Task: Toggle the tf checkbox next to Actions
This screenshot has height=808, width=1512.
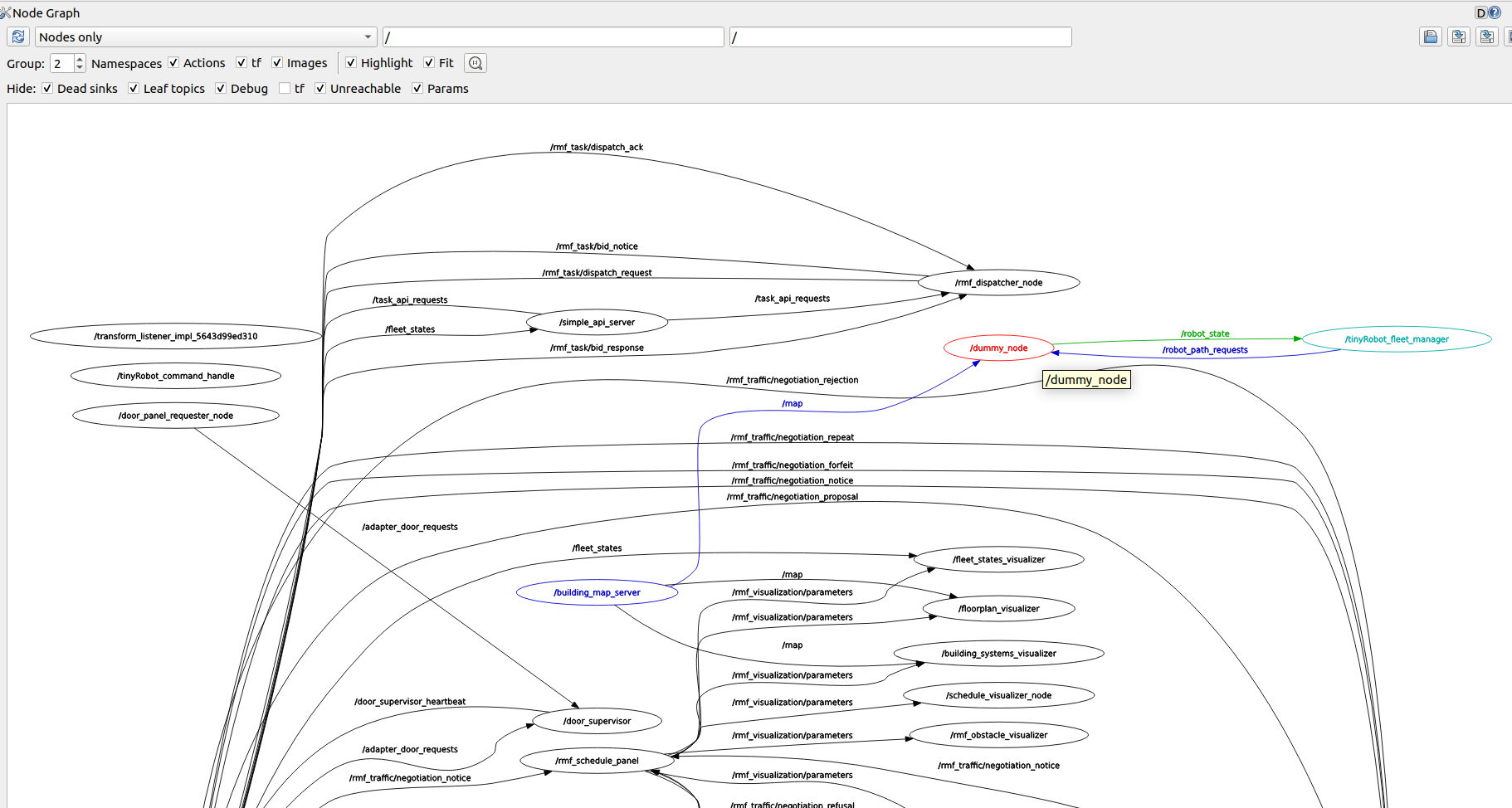Action: click(x=241, y=63)
